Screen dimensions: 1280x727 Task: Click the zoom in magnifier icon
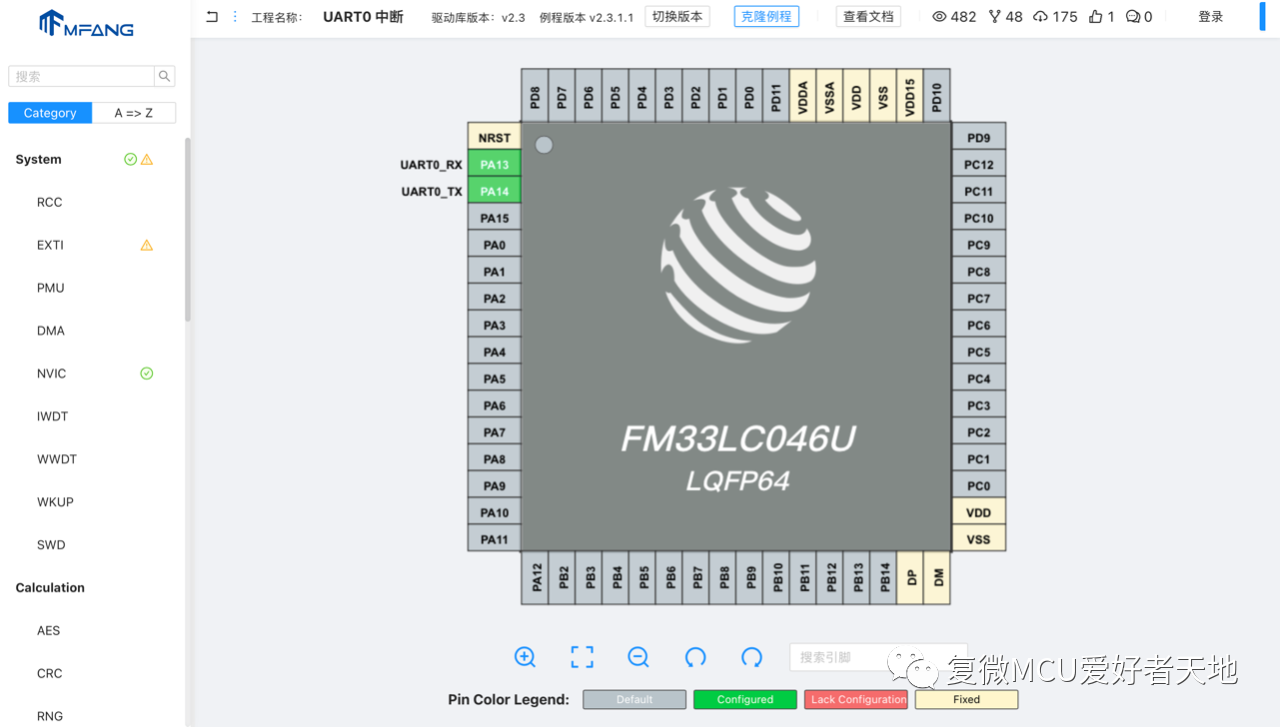[x=525, y=657]
